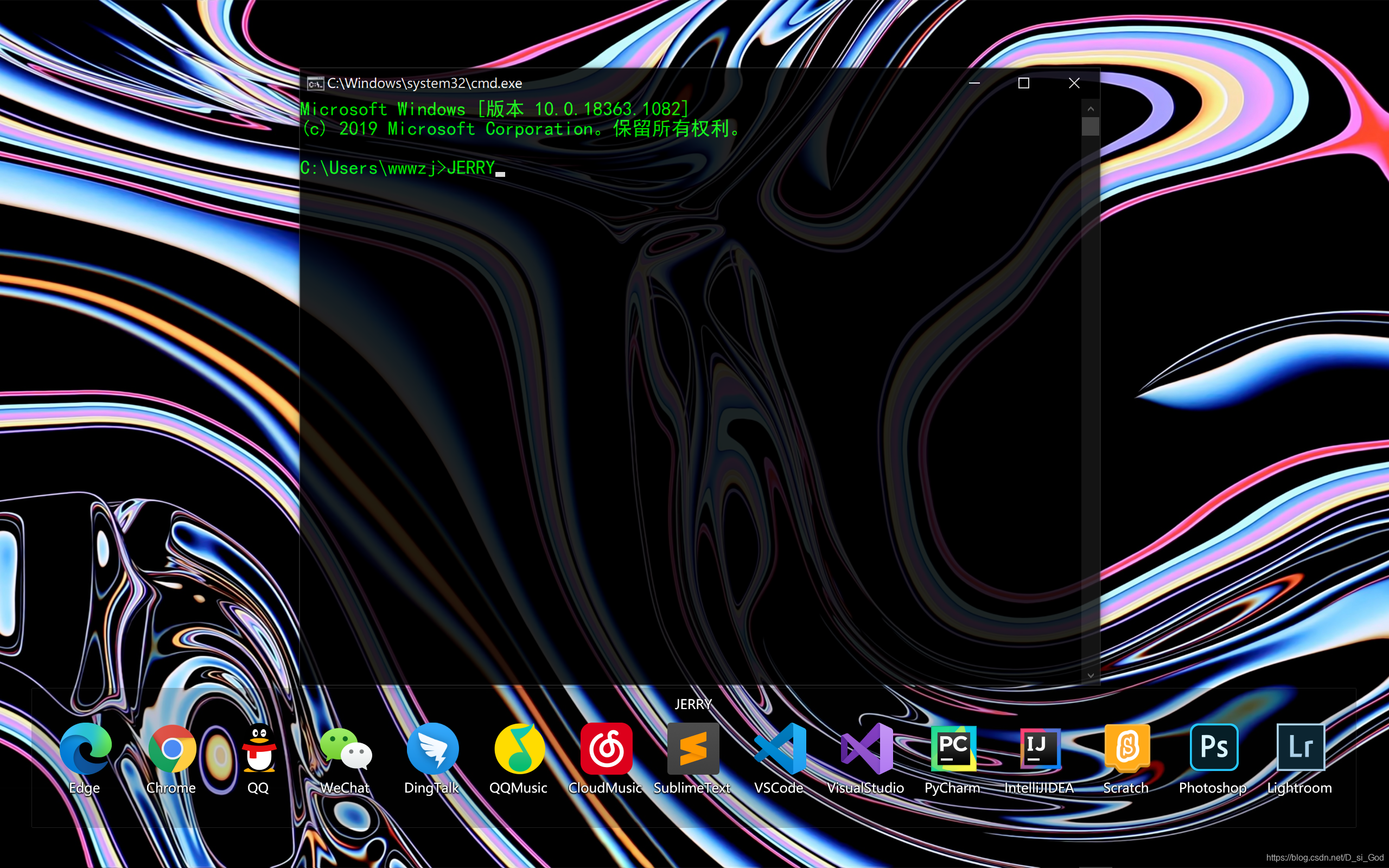Launch WeChat from the dock
The image size is (1389, 868).
346,749
